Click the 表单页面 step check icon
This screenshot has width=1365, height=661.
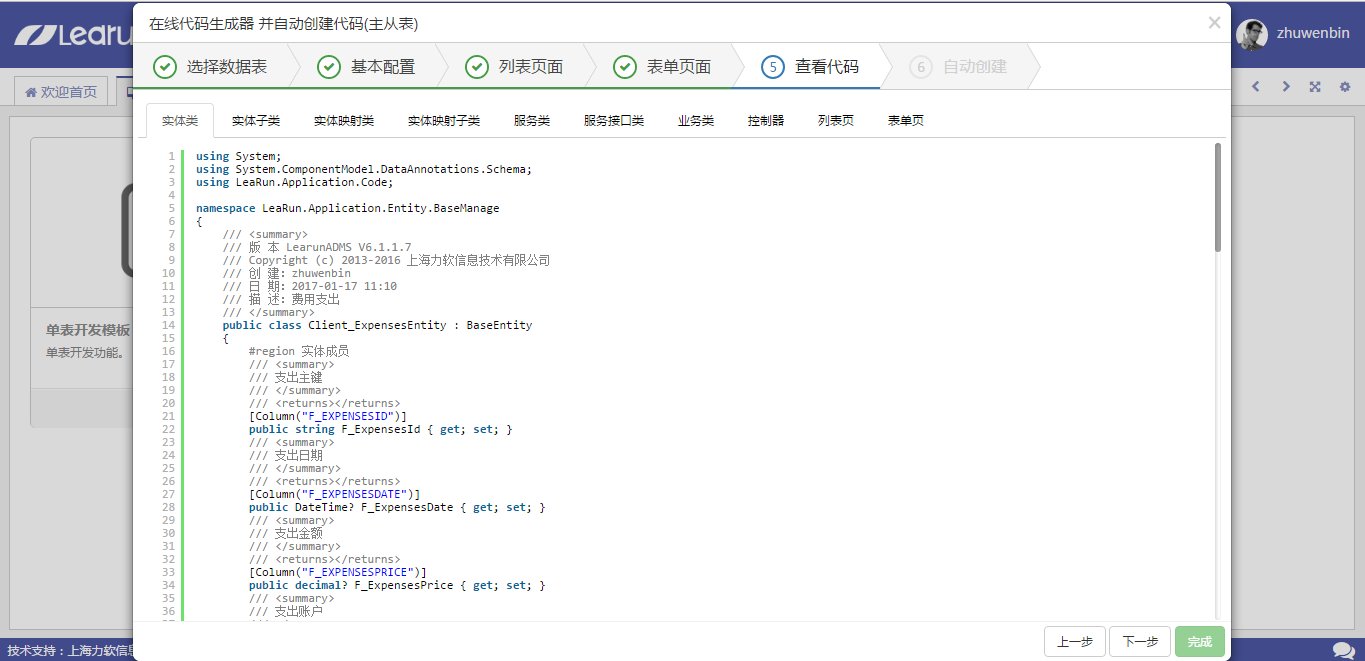click(625, 67)
